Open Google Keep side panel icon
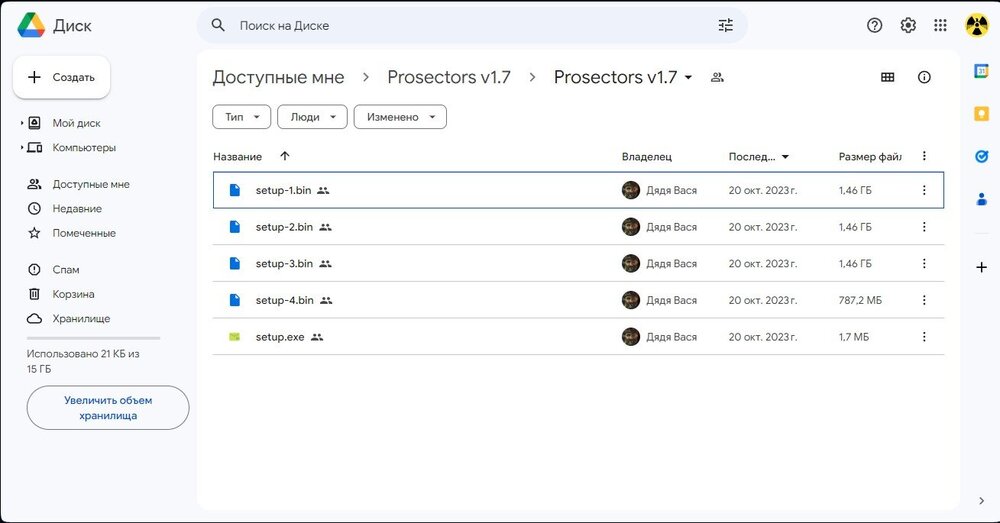The image size is (1000, 523). click(x=981, y=114)
